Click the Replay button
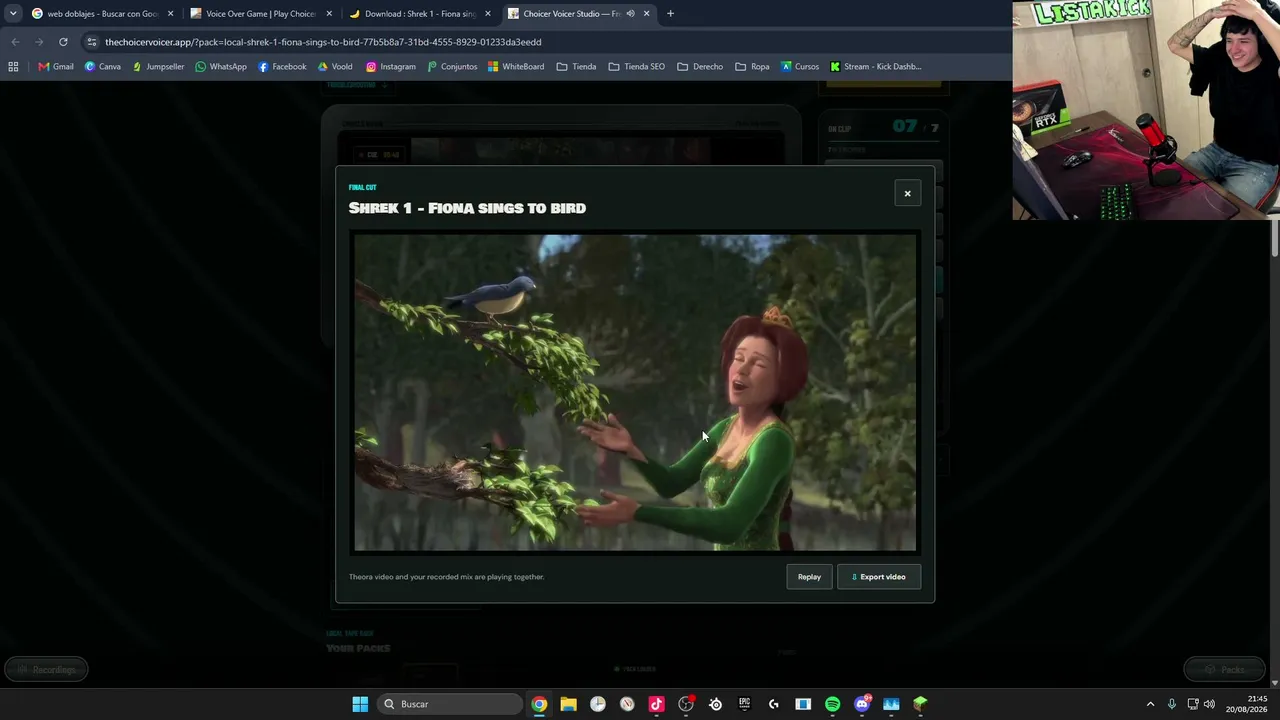Image resolution: width=1280 pixels, height=720 pixels. point(809,577)
